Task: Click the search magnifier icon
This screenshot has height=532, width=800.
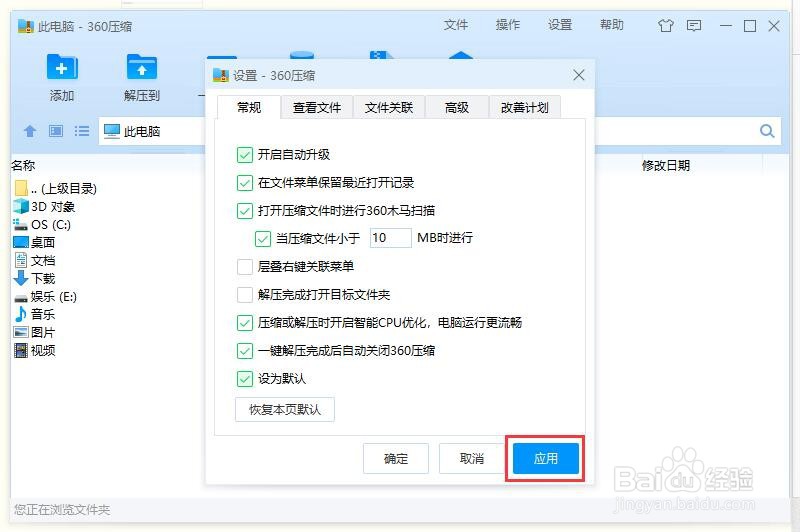Action: coord(767,132)
